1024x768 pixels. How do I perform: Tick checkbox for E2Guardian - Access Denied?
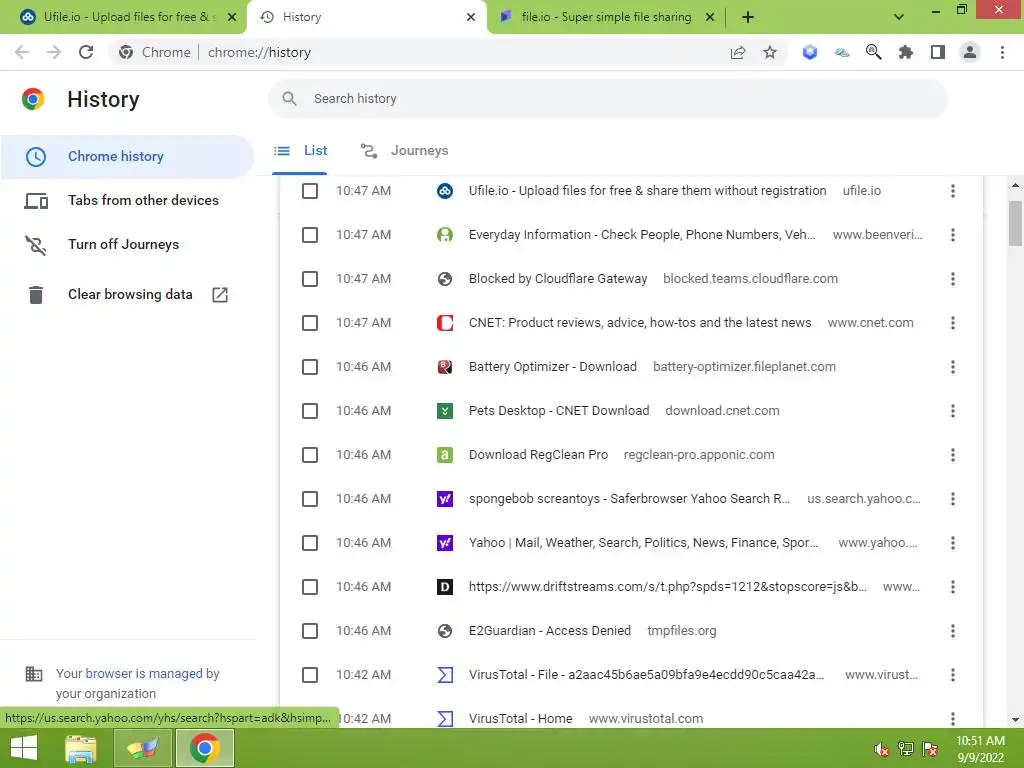310,631
